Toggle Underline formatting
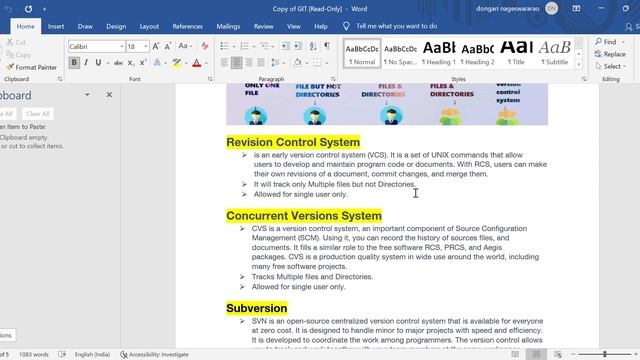Viewport: 640px width, 360px height. click(x=98, y=62)
